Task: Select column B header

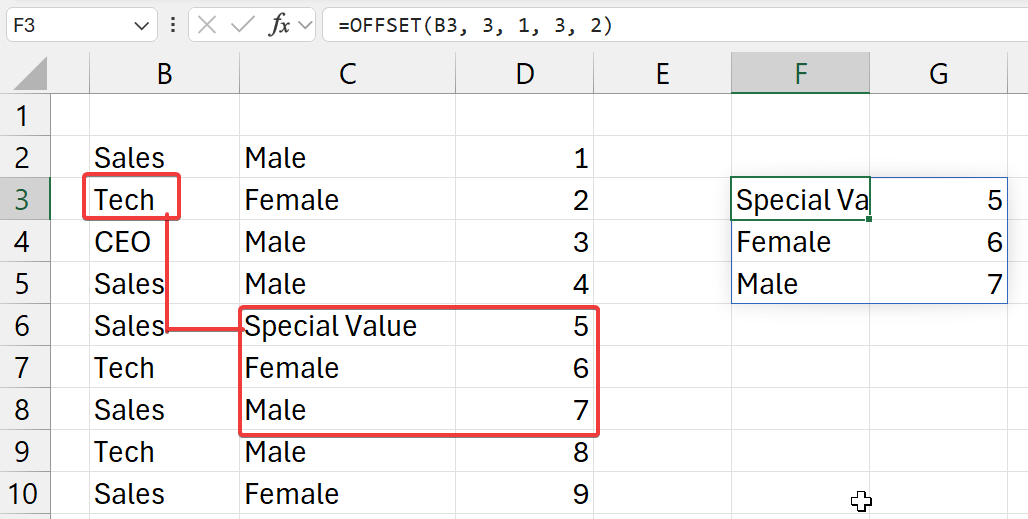Action: click(x=164, y=73)
